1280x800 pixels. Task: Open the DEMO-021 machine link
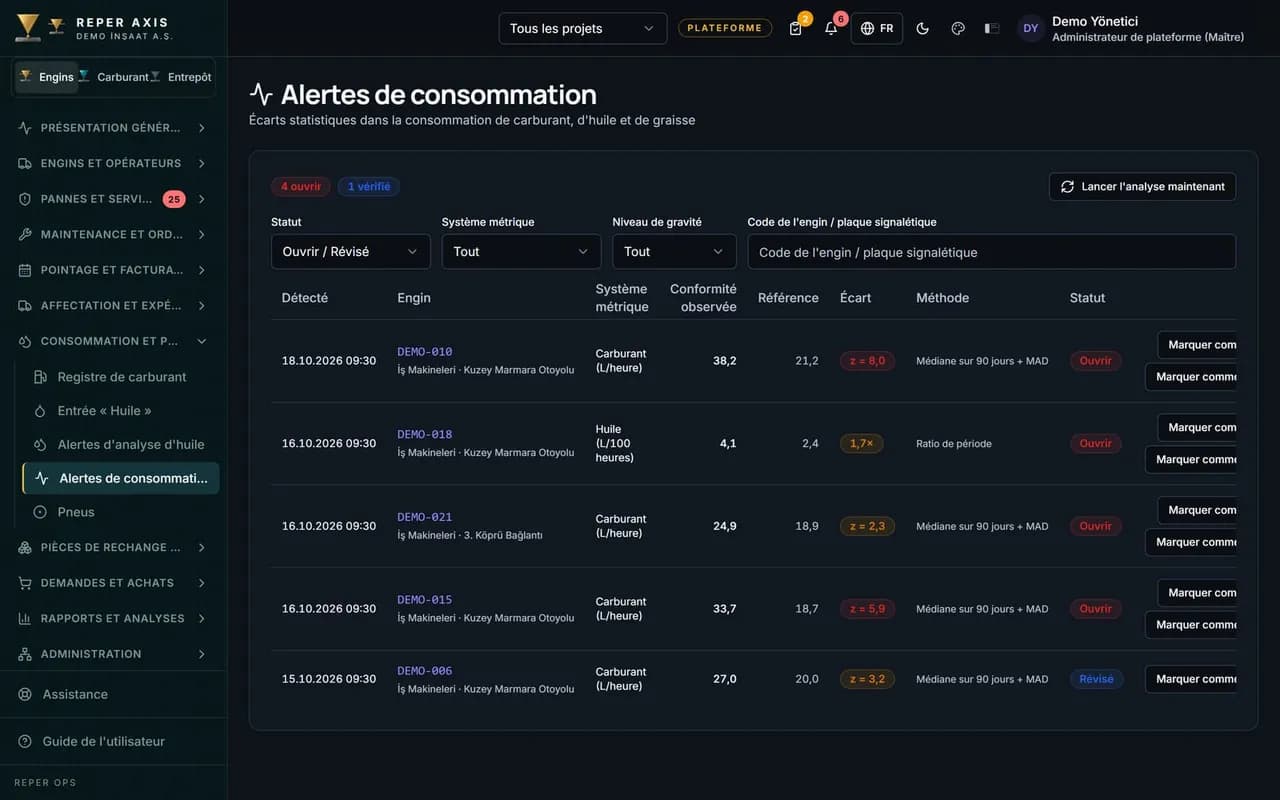[425, 517]
